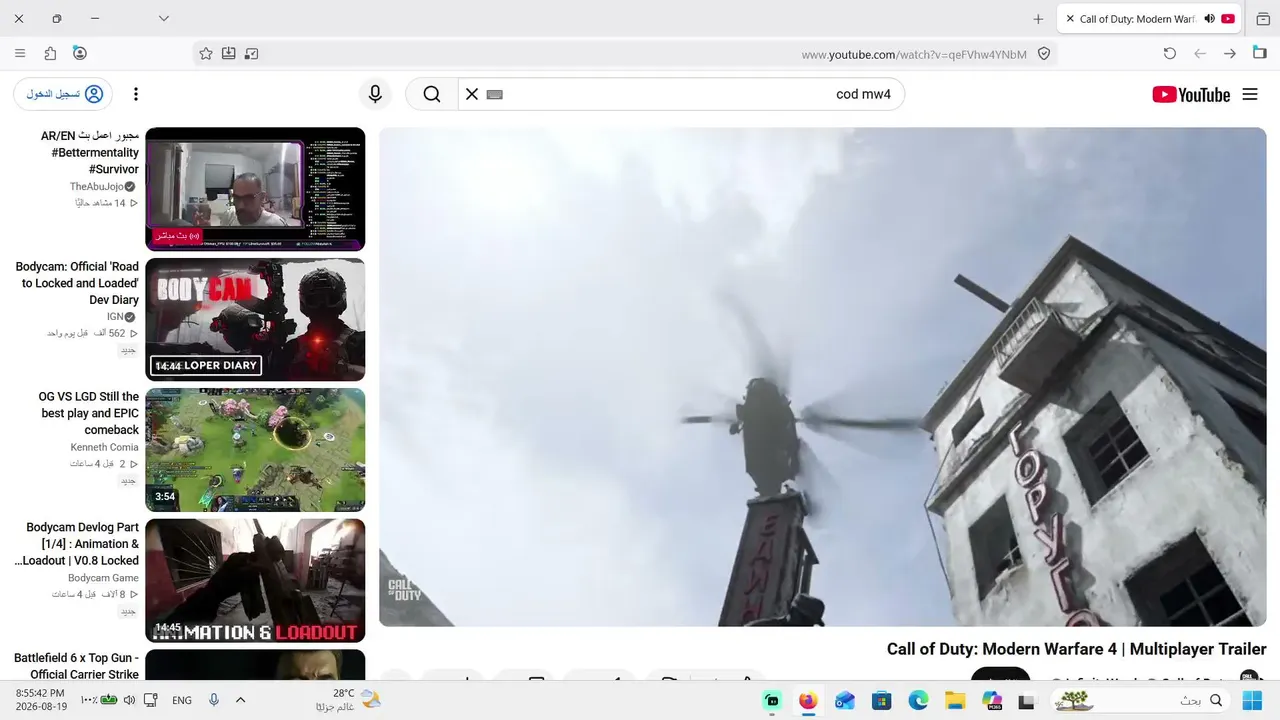The height and width of the screenshot is (720, 1280).
Task: Open the Windows Start menu
Action: pos(1252,701)
